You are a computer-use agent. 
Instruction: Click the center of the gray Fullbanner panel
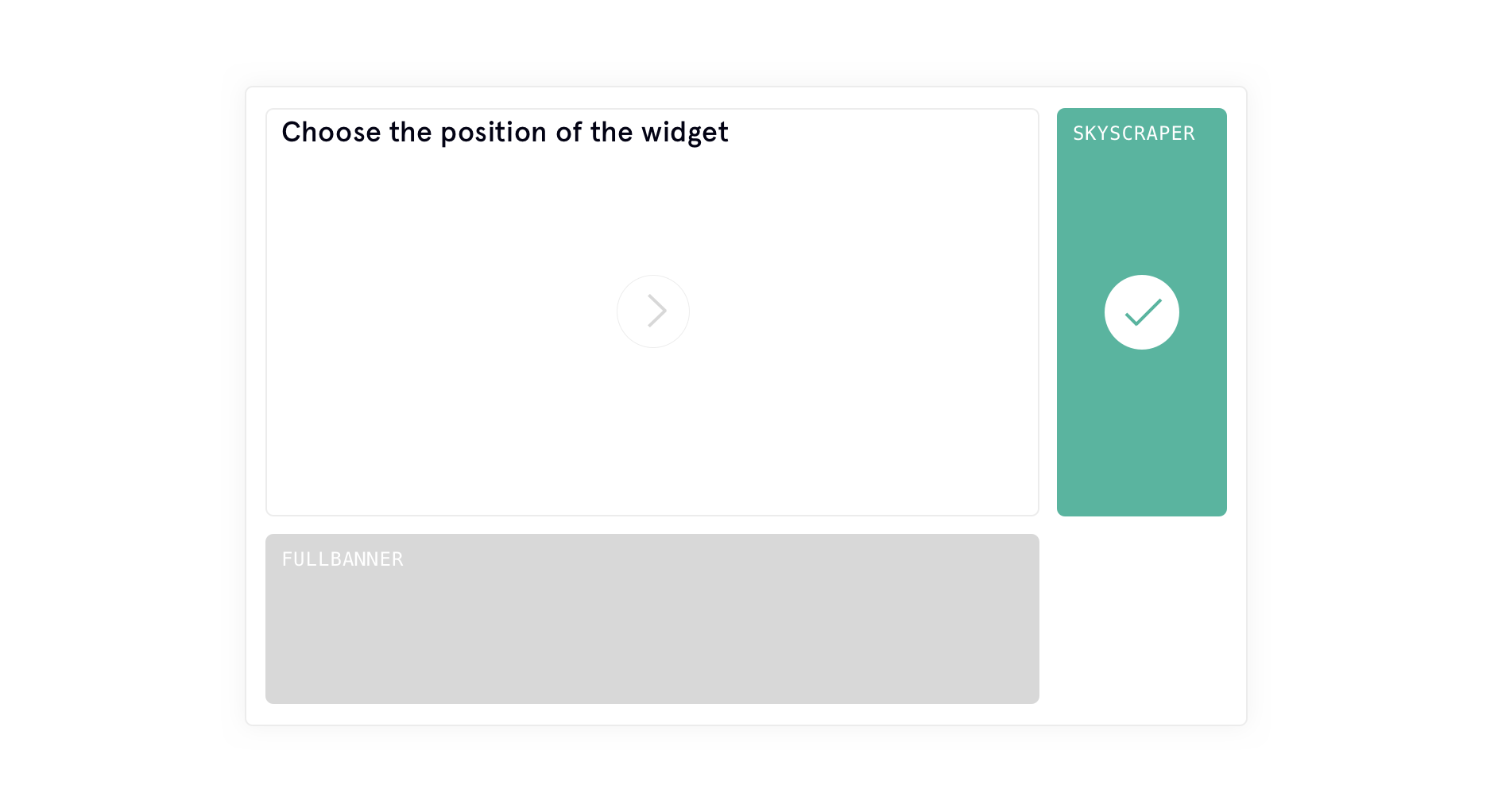point(652,619)
